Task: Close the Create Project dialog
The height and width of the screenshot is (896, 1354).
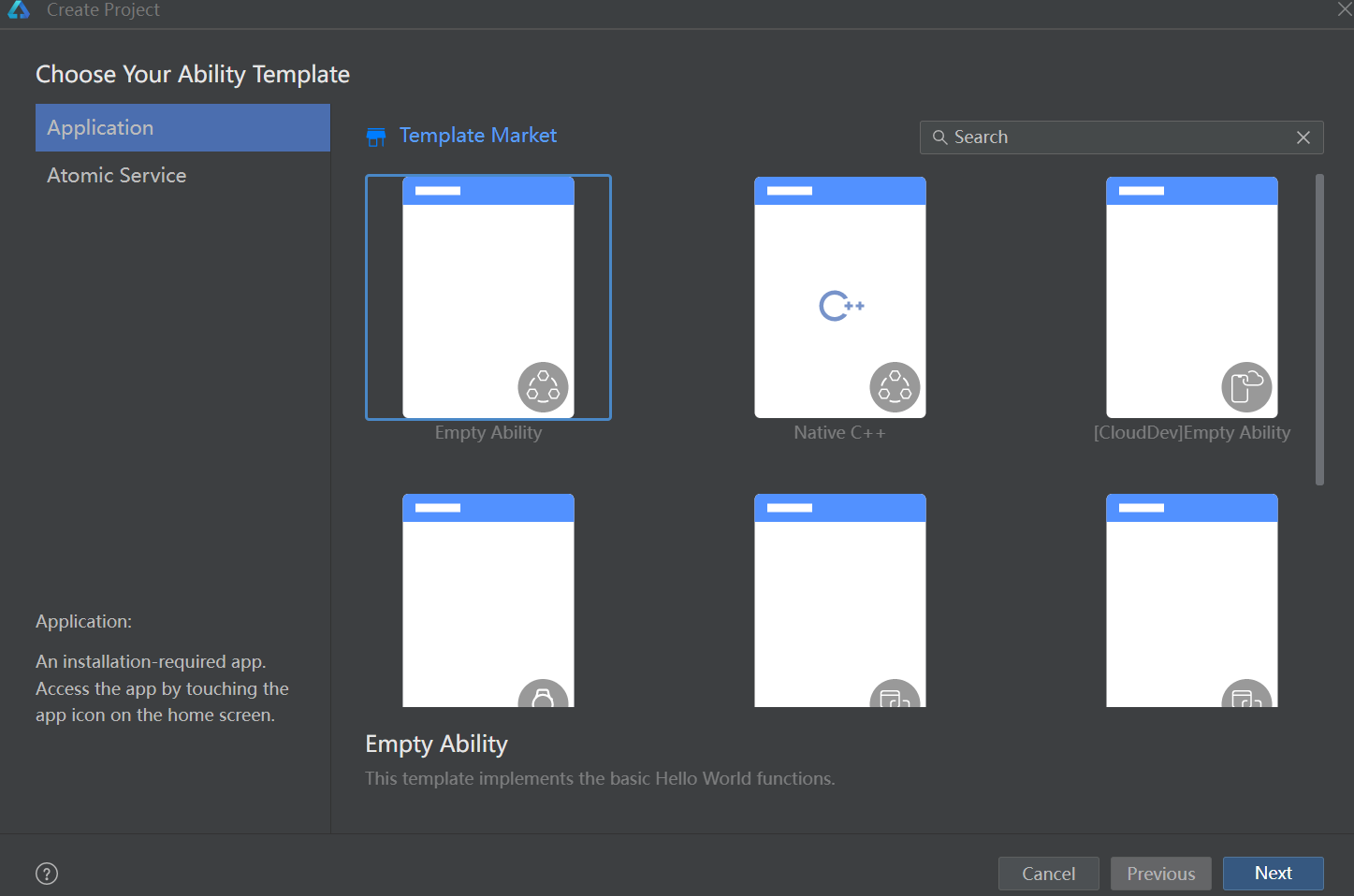Action: click(1345, 9)
